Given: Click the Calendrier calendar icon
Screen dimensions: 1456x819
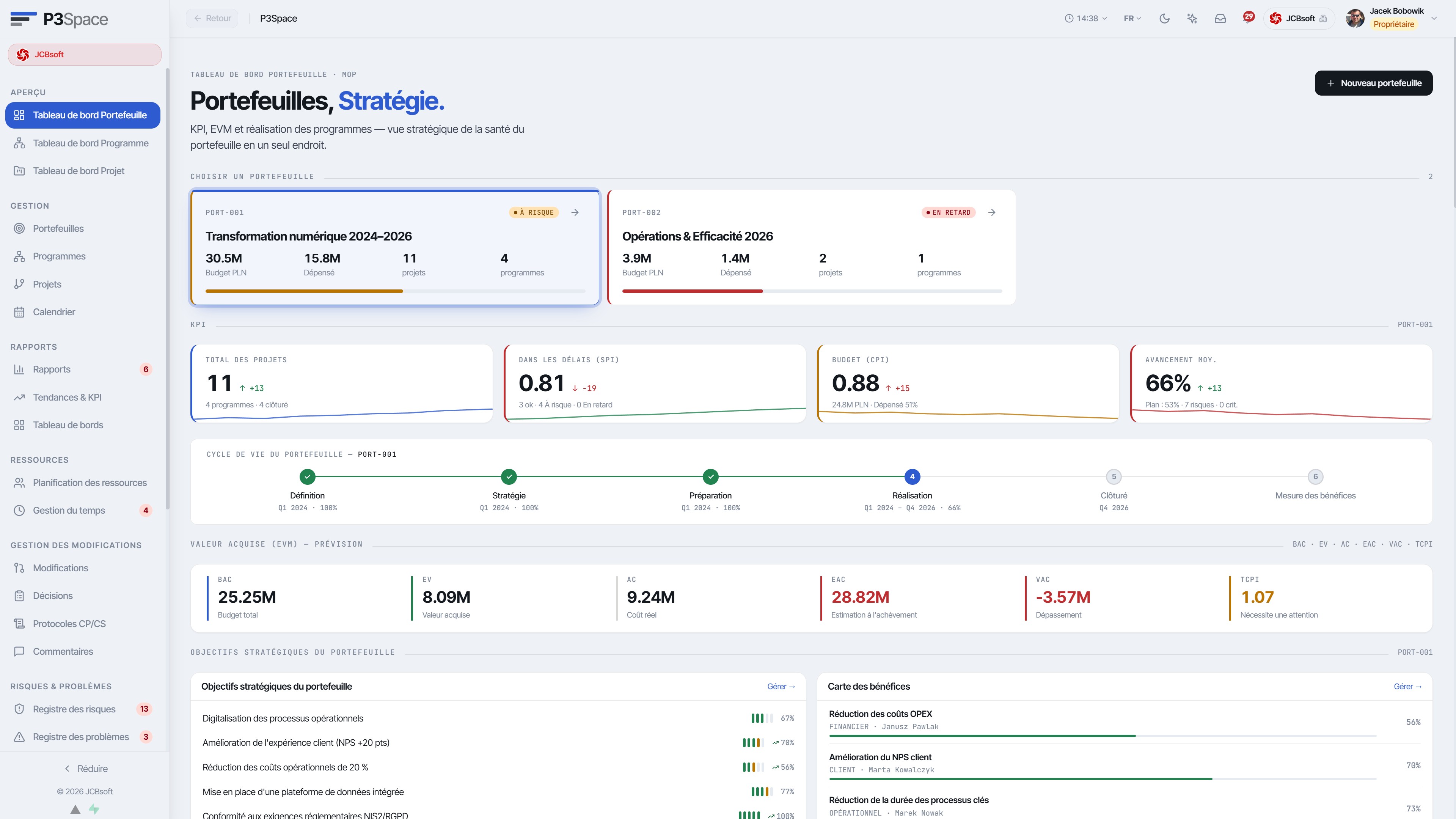Looking at the screenshot, I should pos(19,312).
